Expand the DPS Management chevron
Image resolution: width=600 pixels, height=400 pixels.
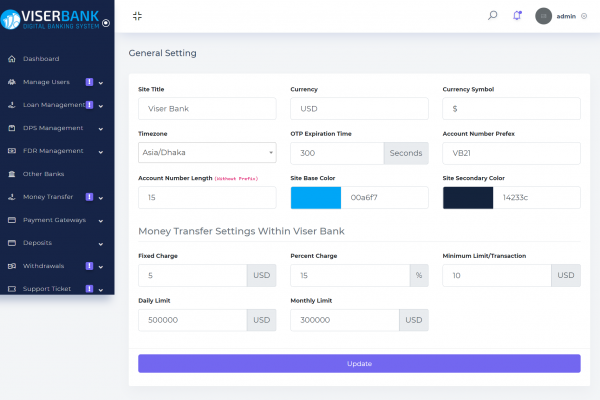[101, 129]
